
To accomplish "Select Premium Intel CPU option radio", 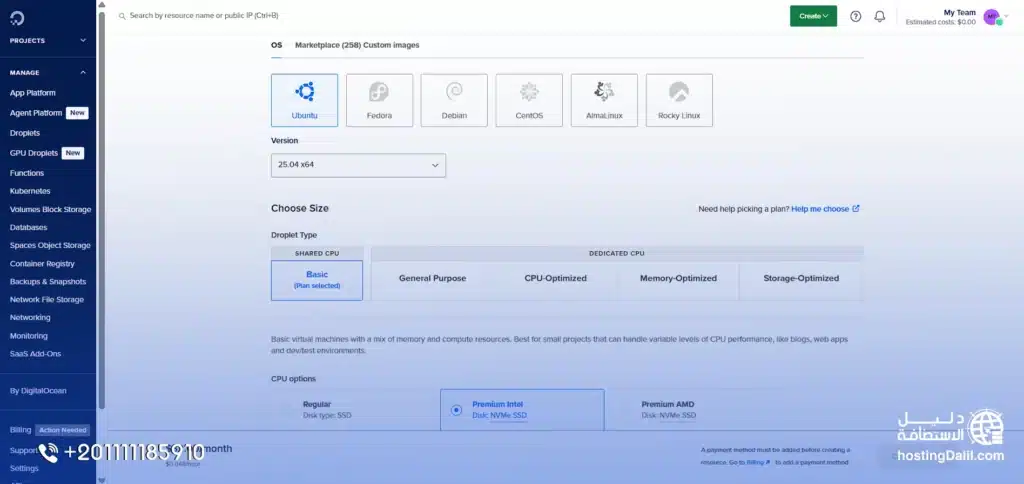I will [456, 410].
